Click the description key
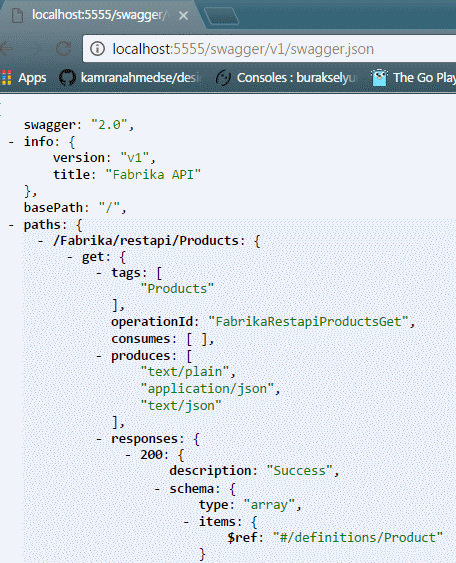Viewport: 456px width, 563px height. click(x=210, y=471)
